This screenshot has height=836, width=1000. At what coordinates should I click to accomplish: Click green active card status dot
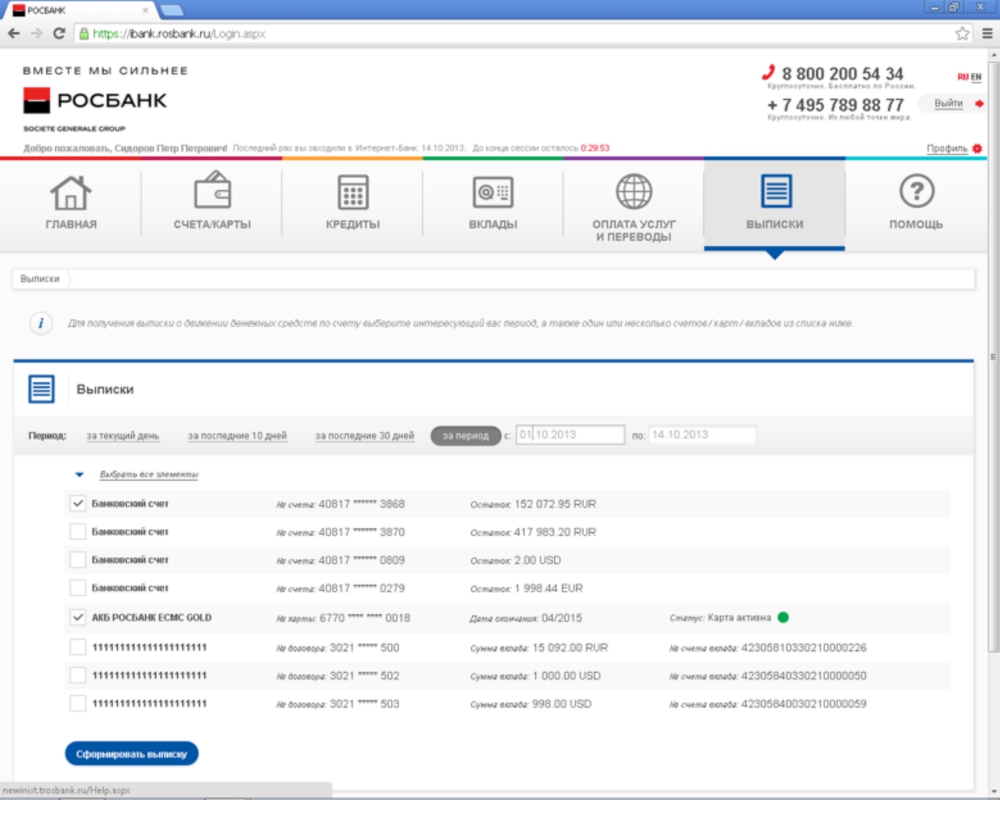[783, 617]
